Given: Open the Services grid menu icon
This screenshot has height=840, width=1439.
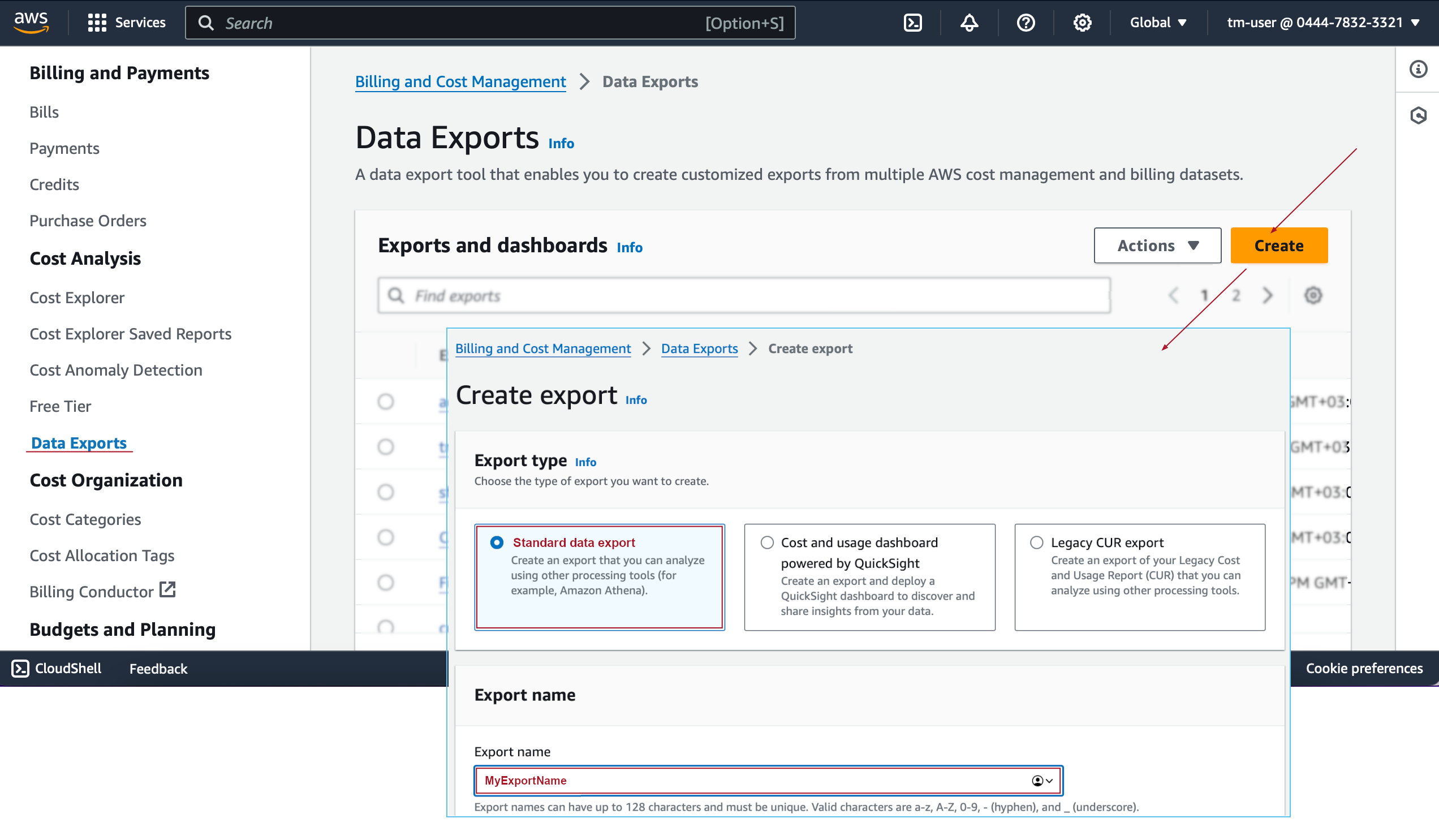Looking at the screenshot, I should tap(97, 23).
